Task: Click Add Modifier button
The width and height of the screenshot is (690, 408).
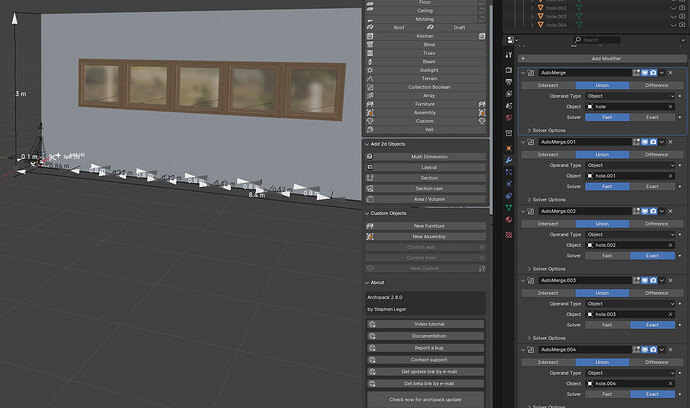Action: [x=602, y=59]
